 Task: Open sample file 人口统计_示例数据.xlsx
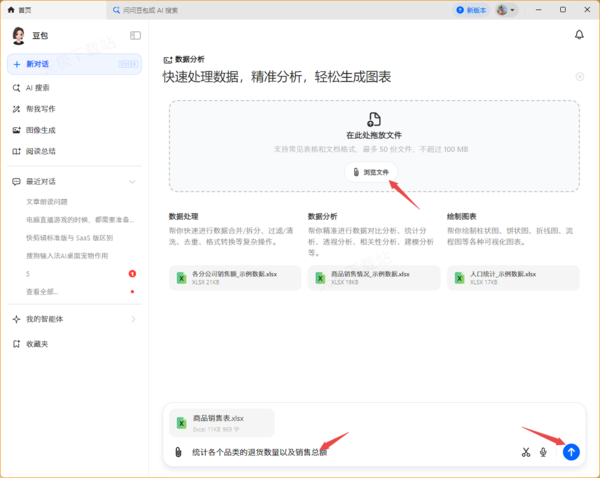pos(513,278)
